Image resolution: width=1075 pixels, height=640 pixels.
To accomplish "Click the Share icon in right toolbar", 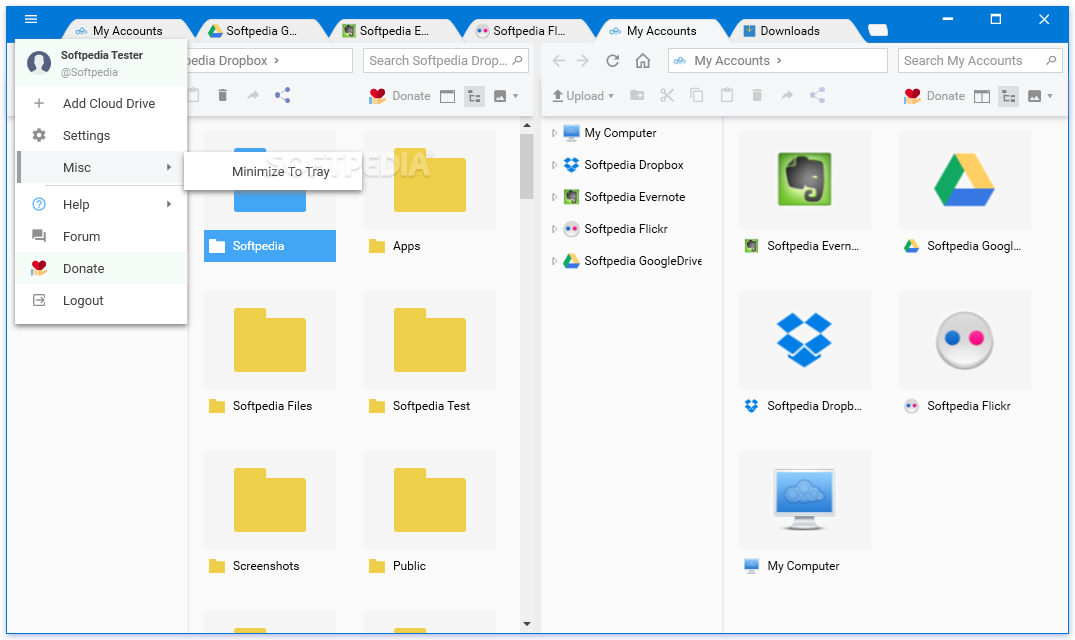I will (817, 95).
